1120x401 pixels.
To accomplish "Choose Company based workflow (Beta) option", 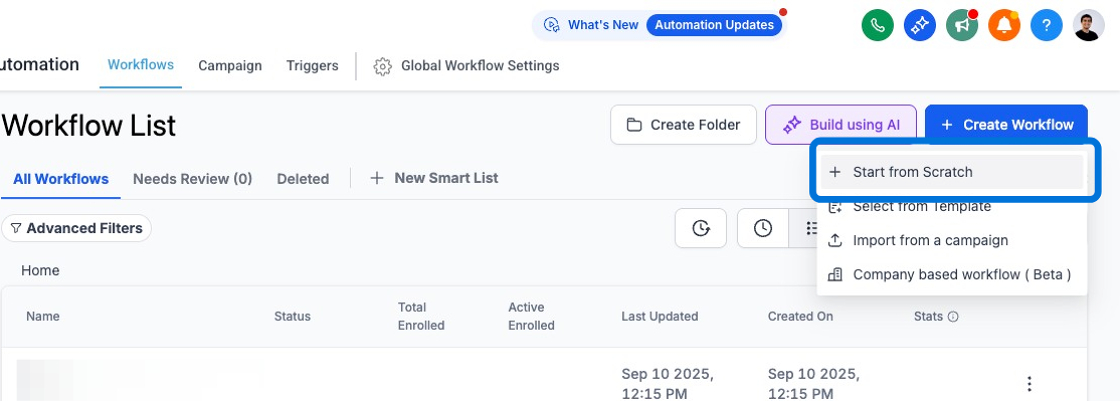I will (x=952, y=275).
